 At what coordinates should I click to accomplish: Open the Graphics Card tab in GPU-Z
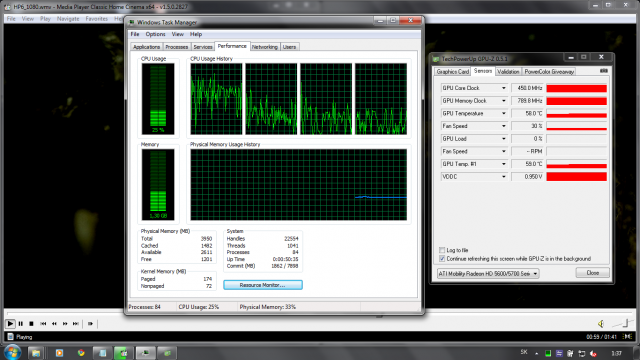pos(452,71)
